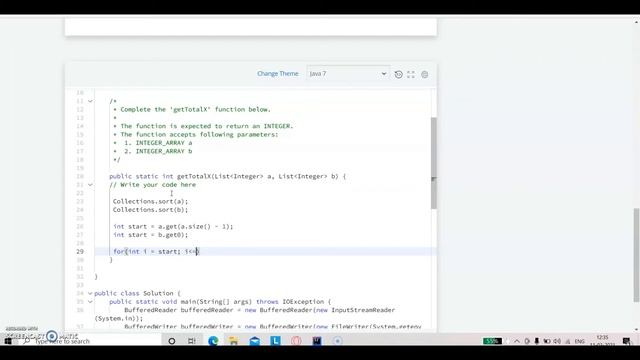Click the code editor vertical scrollbar thumb
This screenshot has width=640, height=360.
433,163
